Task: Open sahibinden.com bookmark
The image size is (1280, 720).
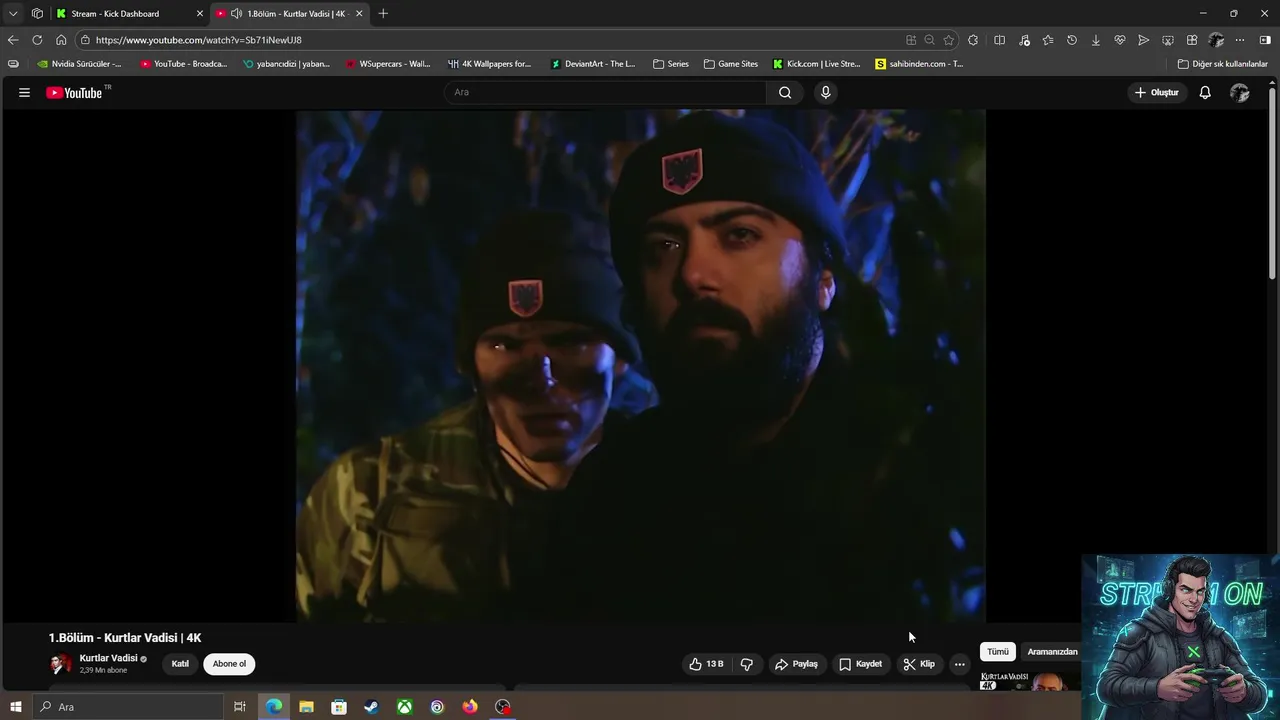Action: (x=919, y=64)
